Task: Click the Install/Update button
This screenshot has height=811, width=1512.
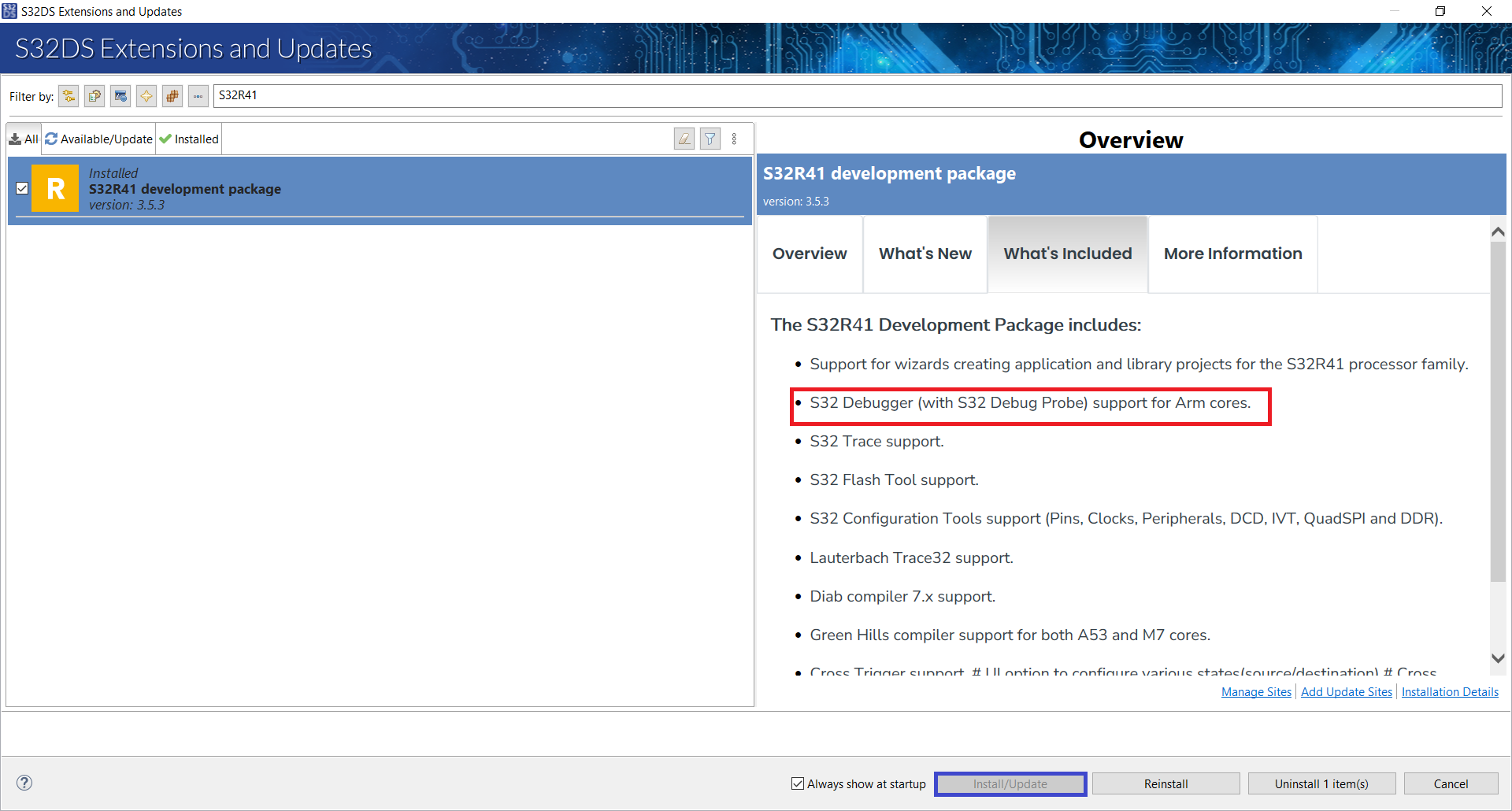Action: click(1010, 783)
